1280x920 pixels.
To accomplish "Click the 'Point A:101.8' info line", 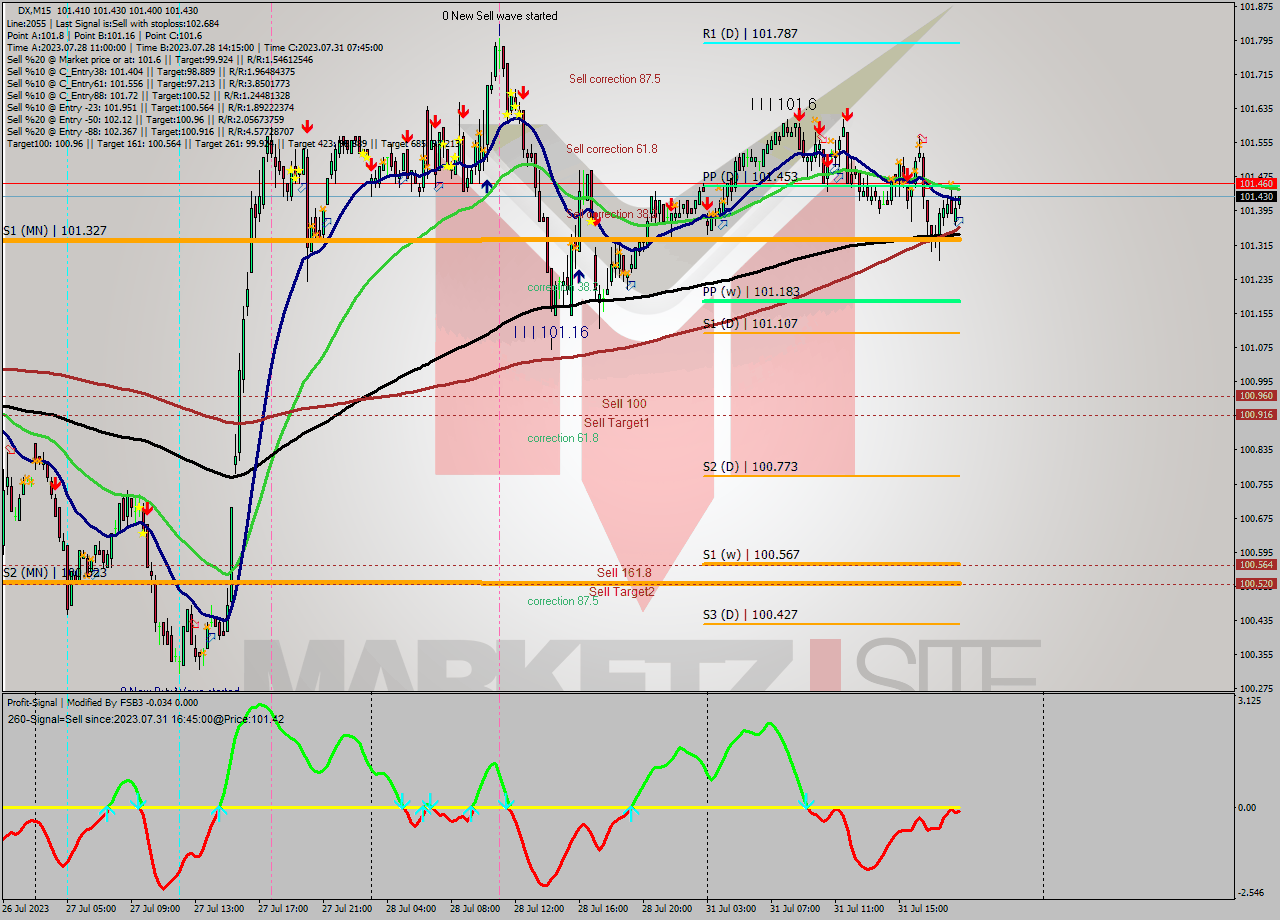I will pyautogui.click(x=104, y=35).
